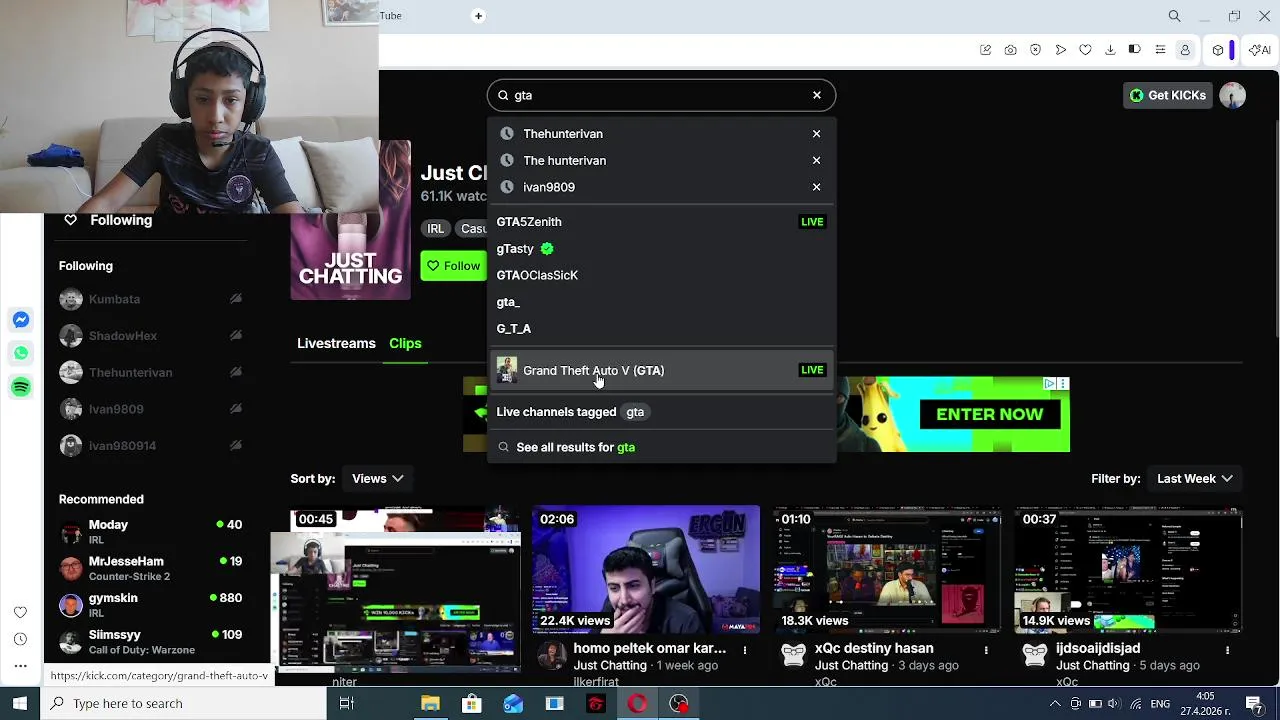This screenshot has height=720, width=1280.
Task: Focus the gta search input field
Action: tap(660, 95)
